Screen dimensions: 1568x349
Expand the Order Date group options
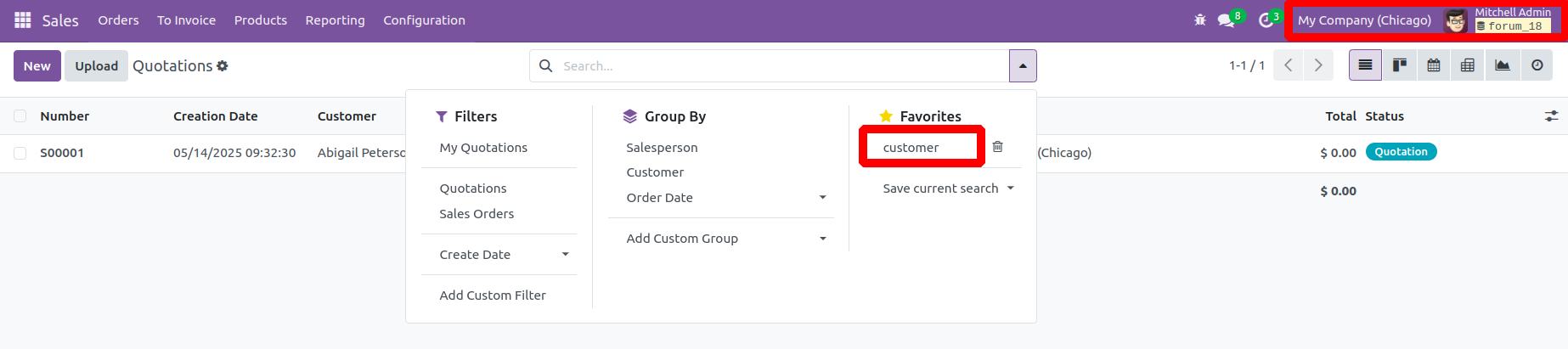coord(822,198)
